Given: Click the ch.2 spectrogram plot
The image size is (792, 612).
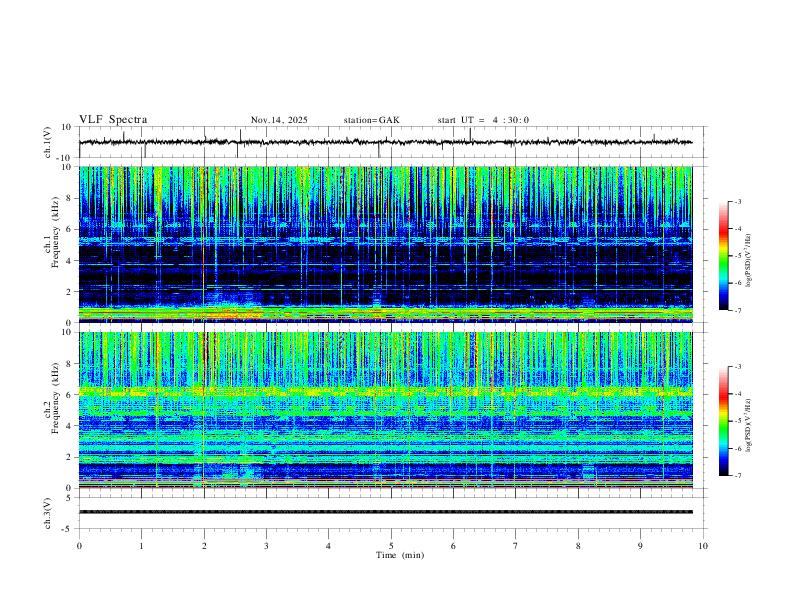Looking at the screenshot, I should coord(385,410).
